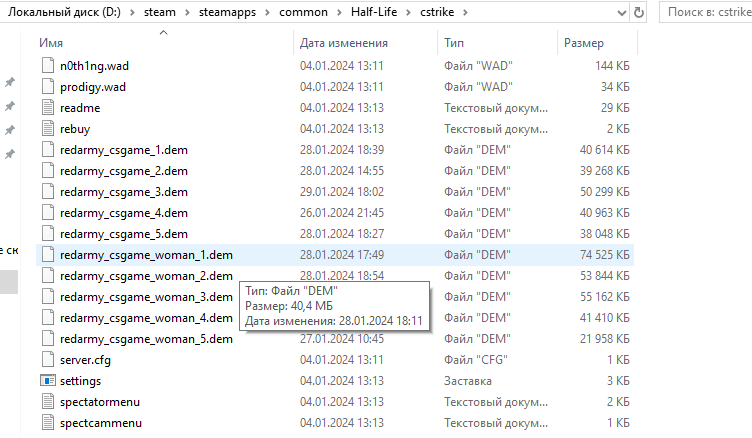Screen dimensions: 752x438
Task: Click icon of redarmy_csgame_4.dem
Action: tap(48, 213)
